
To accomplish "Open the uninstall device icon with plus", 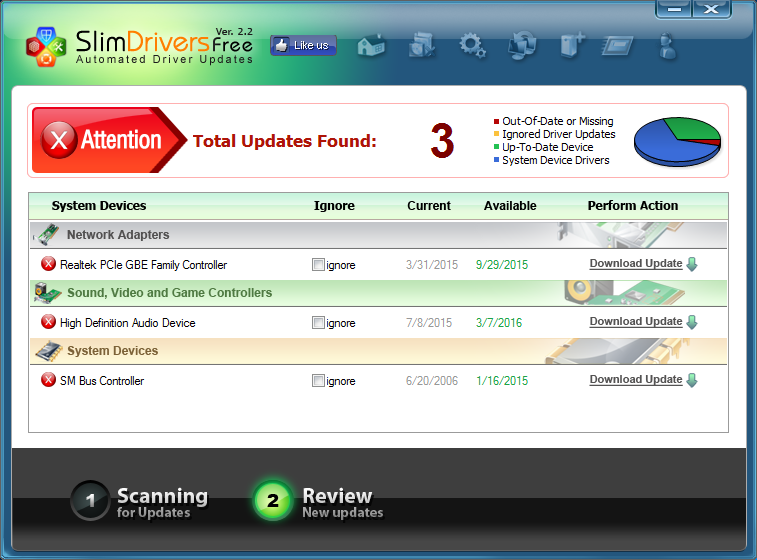I will 572,46.
